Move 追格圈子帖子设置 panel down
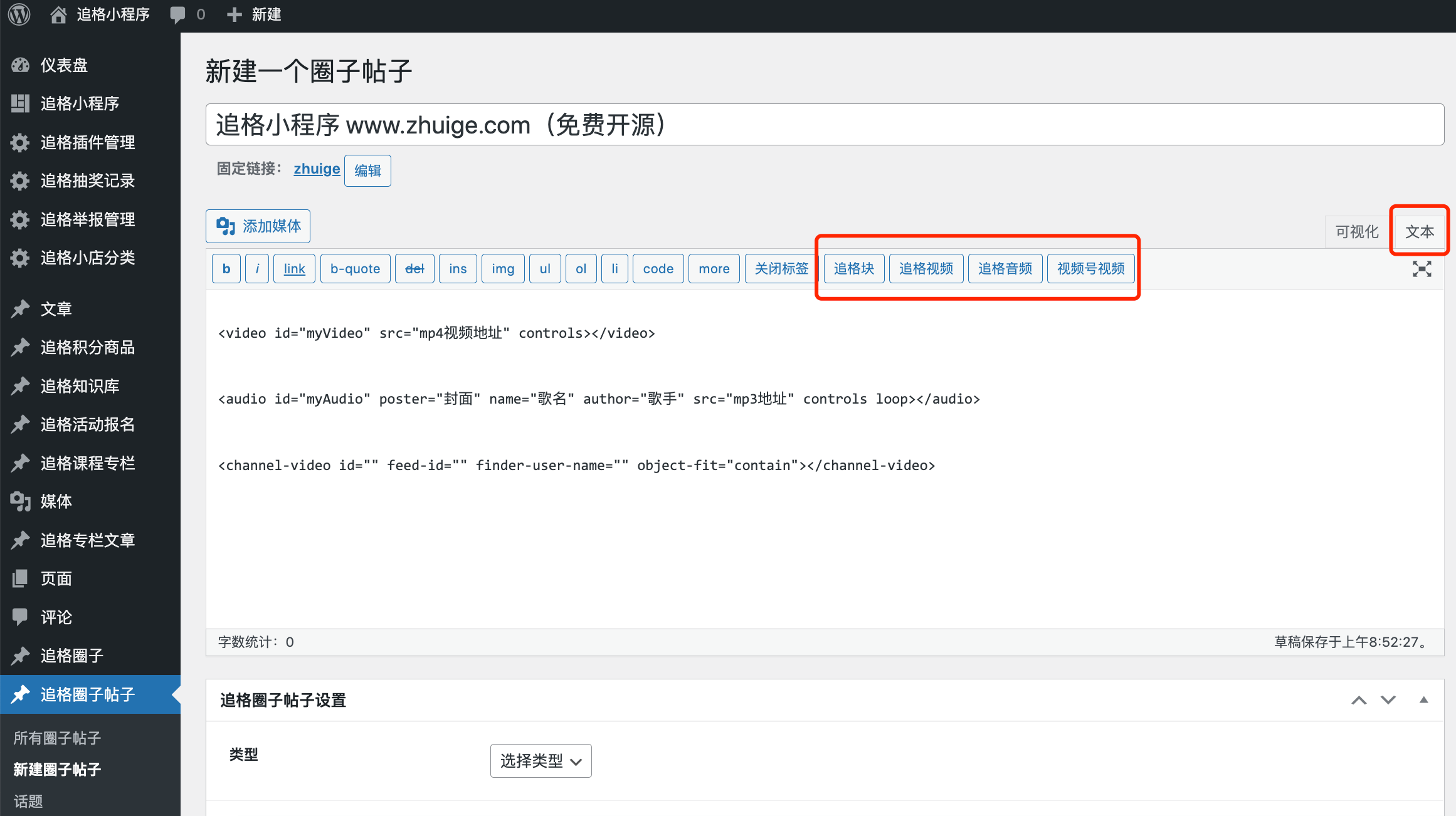This screenshot has height=816, width=1456. tap(1388, 700)
